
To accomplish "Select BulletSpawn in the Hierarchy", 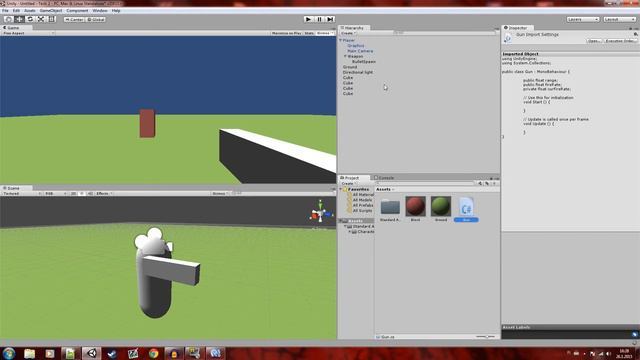I will (x=364, y=62).
